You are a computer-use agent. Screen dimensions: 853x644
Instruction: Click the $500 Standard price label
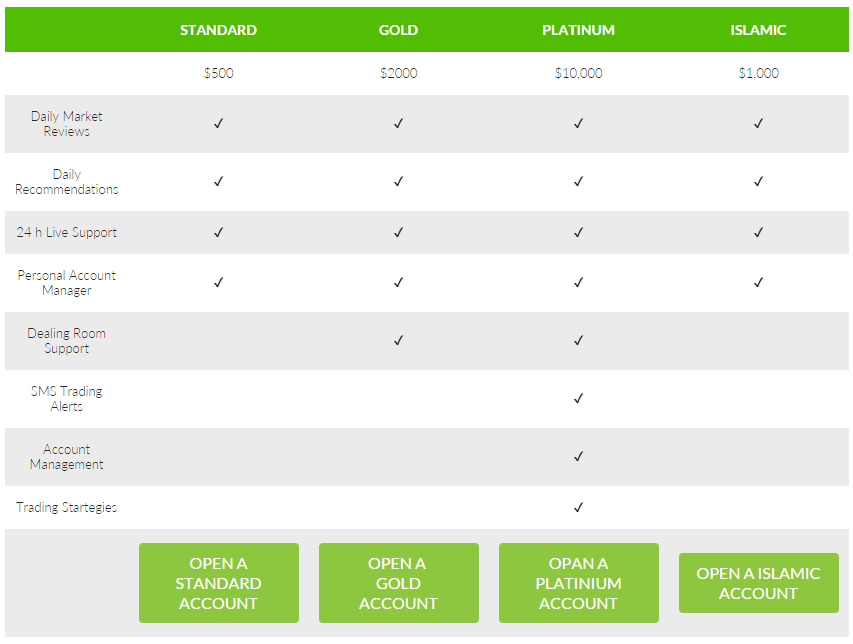point(218,73)
